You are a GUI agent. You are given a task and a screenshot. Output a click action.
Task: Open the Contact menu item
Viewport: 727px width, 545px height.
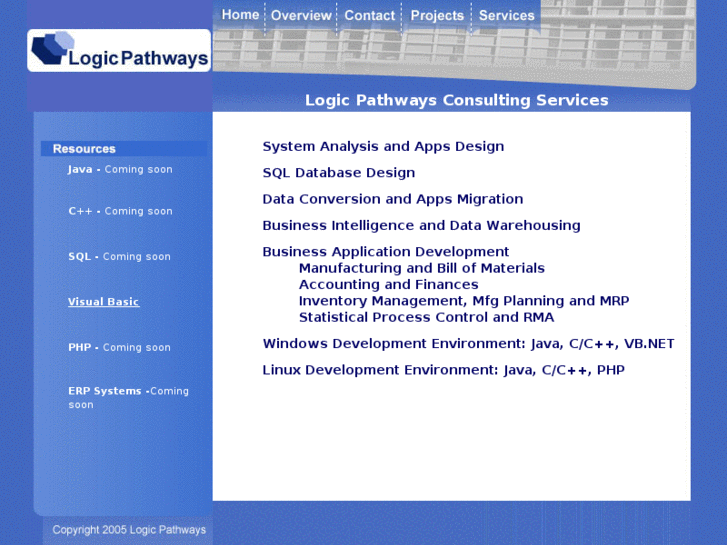tap(370, 16)
